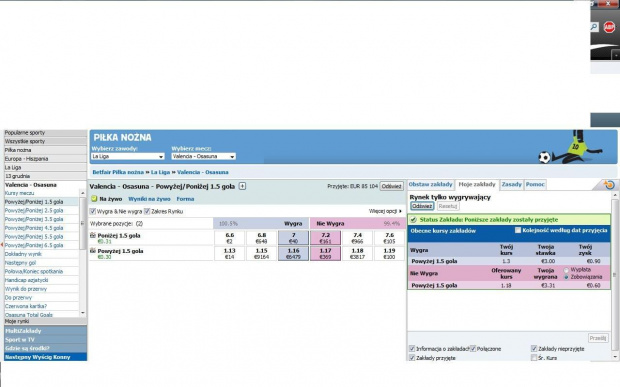Viewport: 620px width, 387px height.
Task: Back Powyżej 1.5 gola at odds 1.16
Action: (293, 253)
